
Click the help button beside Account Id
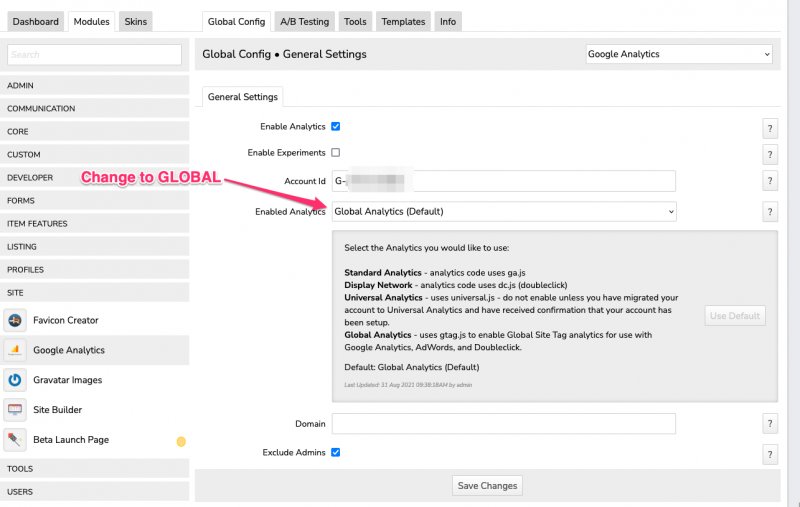click(x=770, y=181)
